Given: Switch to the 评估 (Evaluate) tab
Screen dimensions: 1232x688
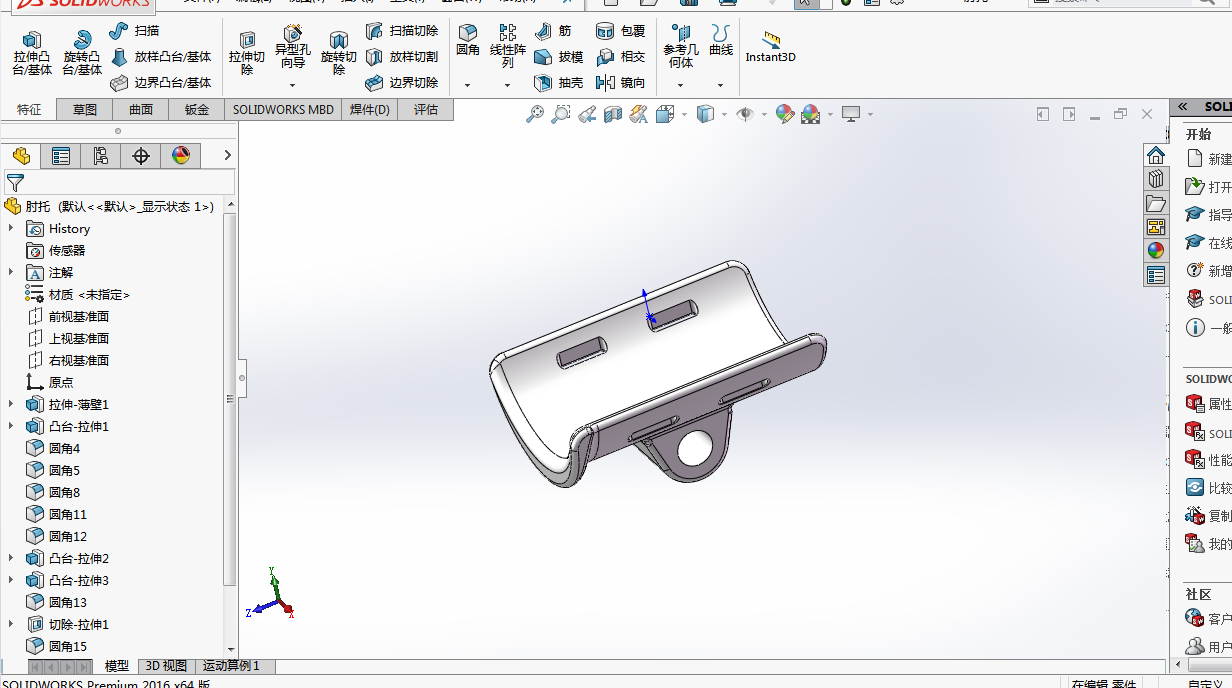Looking at the screenshot, I should pyautogui.click(x=426, y=110).
